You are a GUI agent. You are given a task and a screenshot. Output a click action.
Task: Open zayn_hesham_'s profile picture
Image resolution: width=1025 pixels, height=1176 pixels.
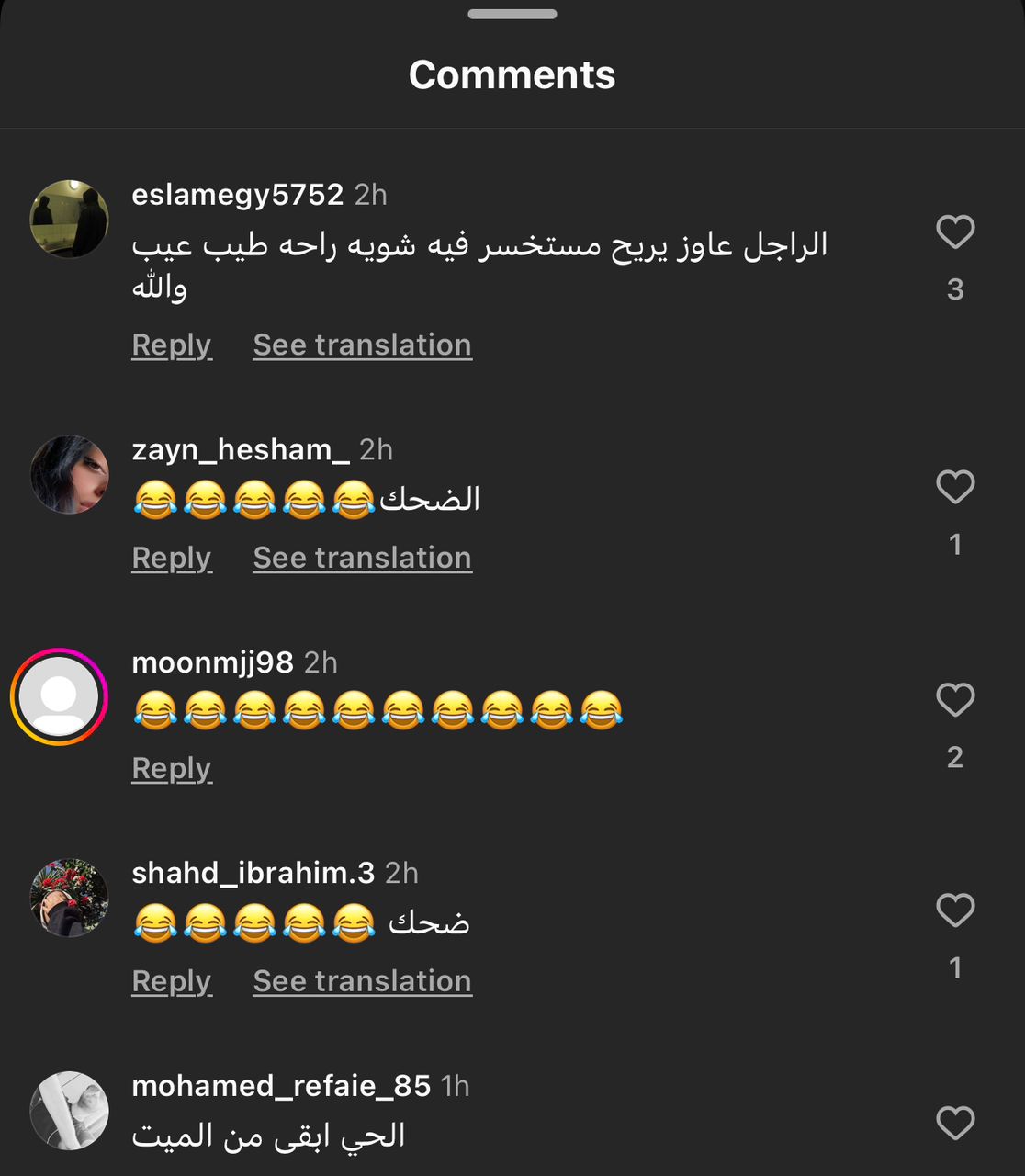click(x=70, y=474)
